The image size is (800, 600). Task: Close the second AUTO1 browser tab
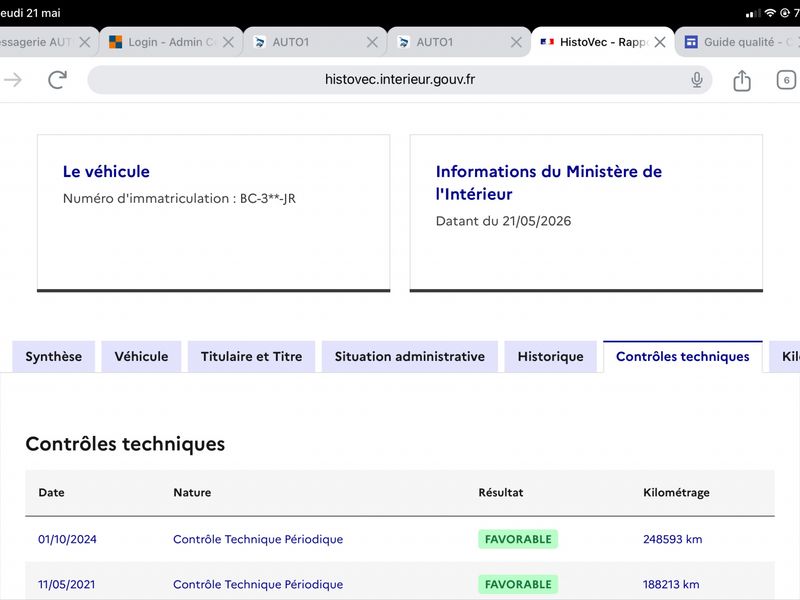516,42
